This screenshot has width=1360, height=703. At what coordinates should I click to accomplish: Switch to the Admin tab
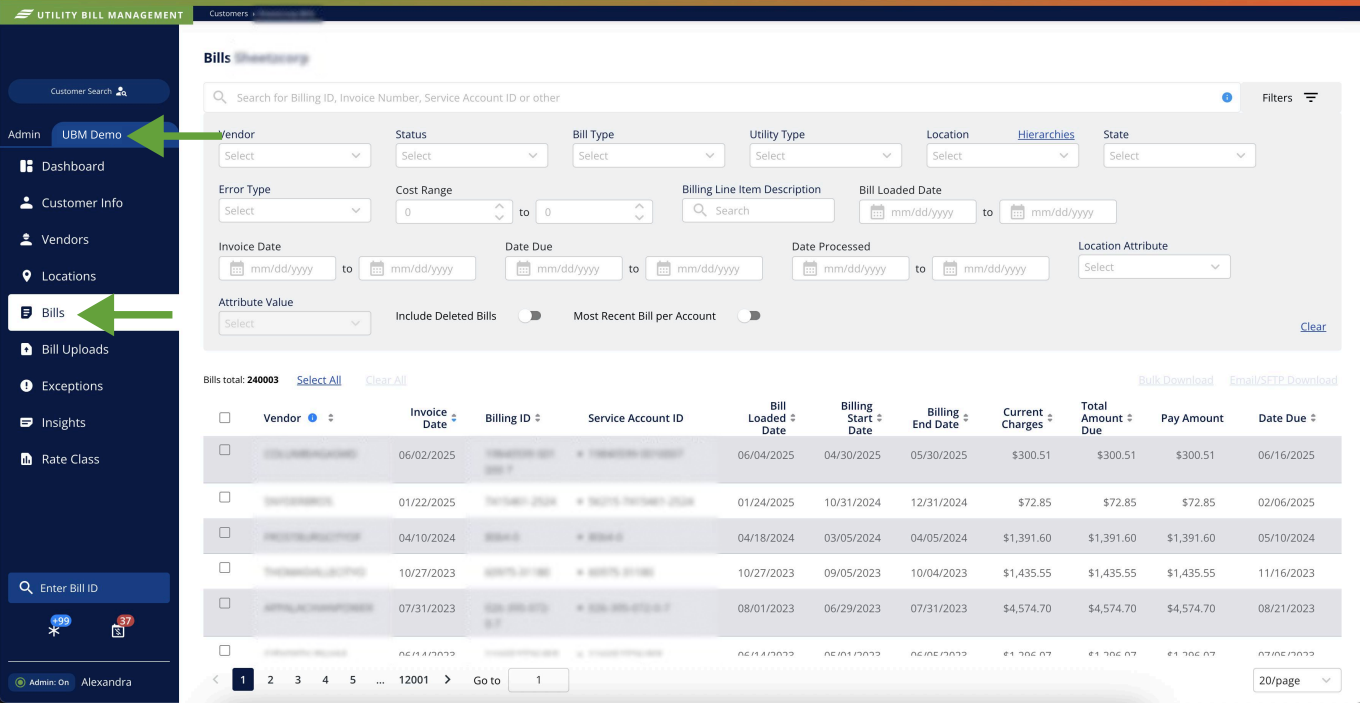(x=25, y=135)
